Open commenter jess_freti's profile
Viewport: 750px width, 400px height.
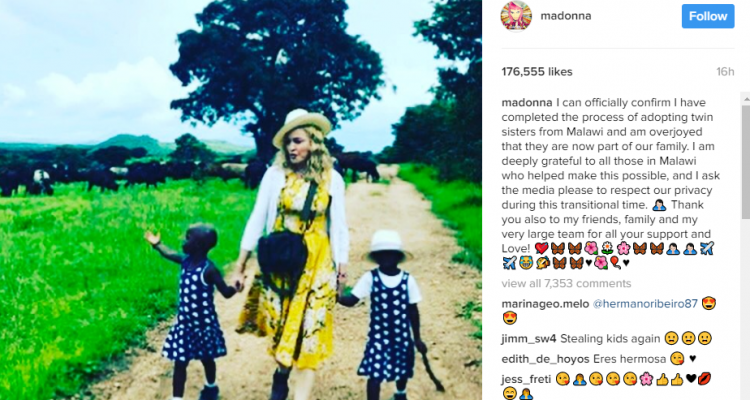tap(526, 379)
